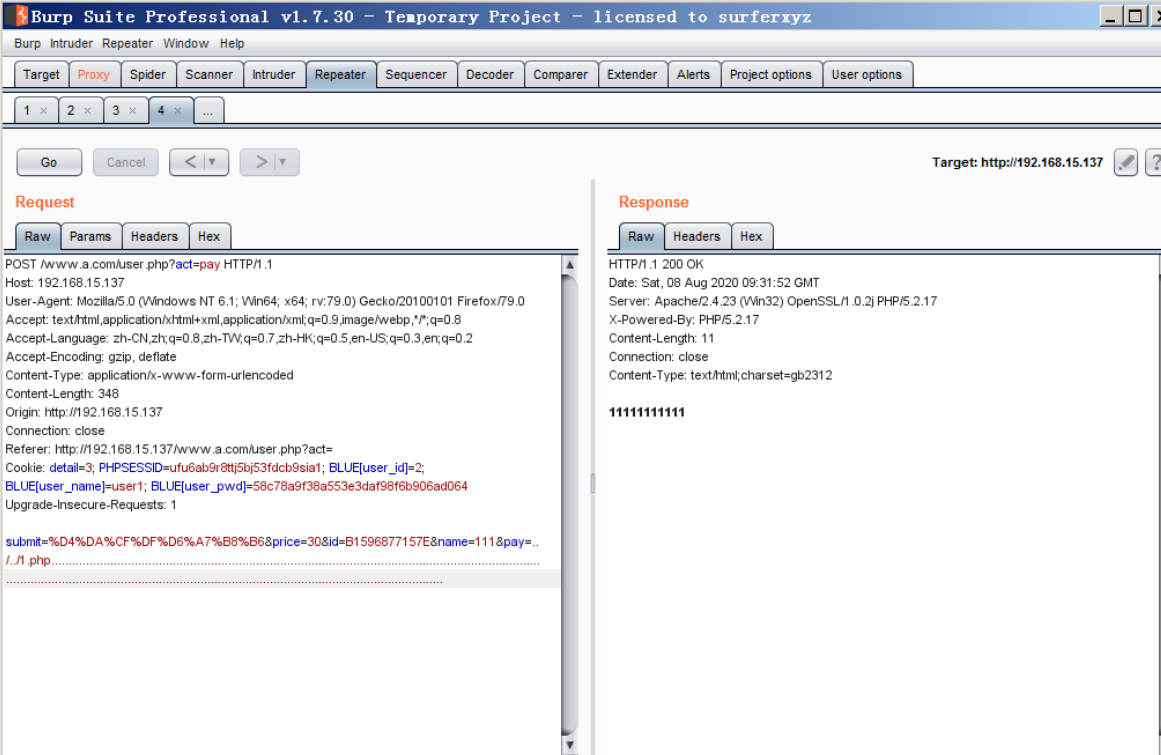Close Repeater tab 1
The width and height of the screenshot is (1161, 755).
click(x=44, y=111)
